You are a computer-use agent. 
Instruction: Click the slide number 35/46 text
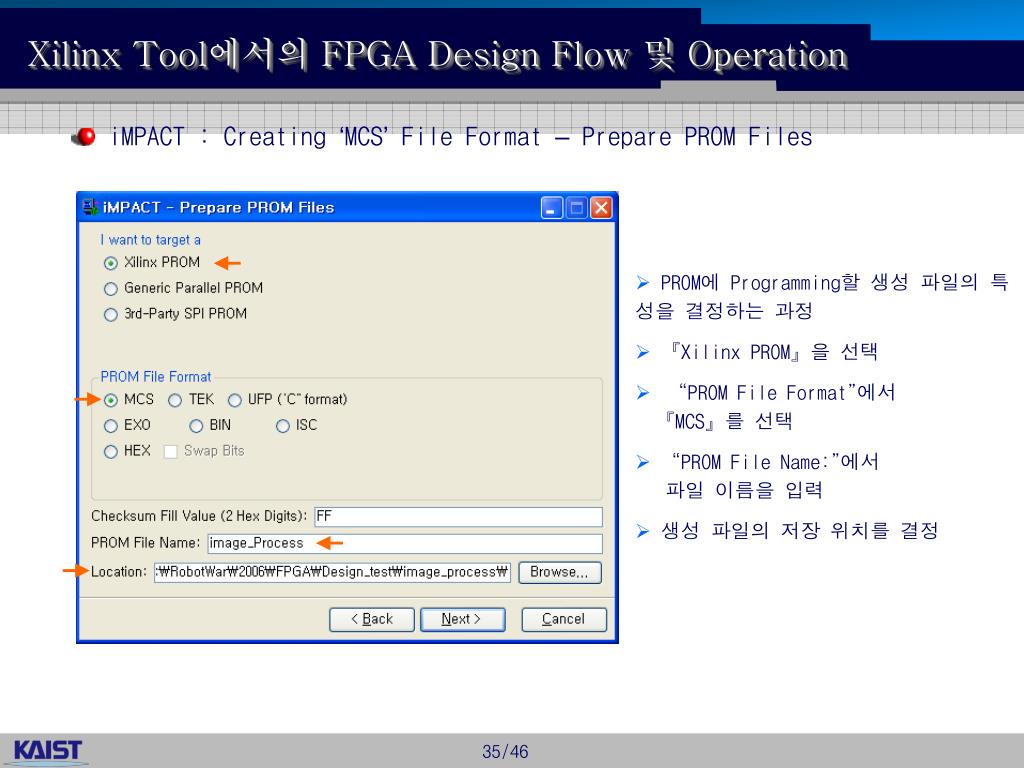click(505, 752)
